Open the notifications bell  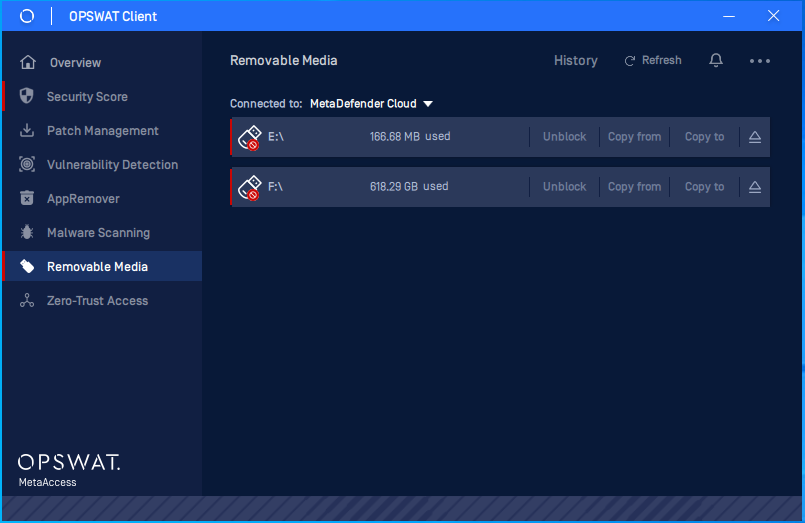716,61
